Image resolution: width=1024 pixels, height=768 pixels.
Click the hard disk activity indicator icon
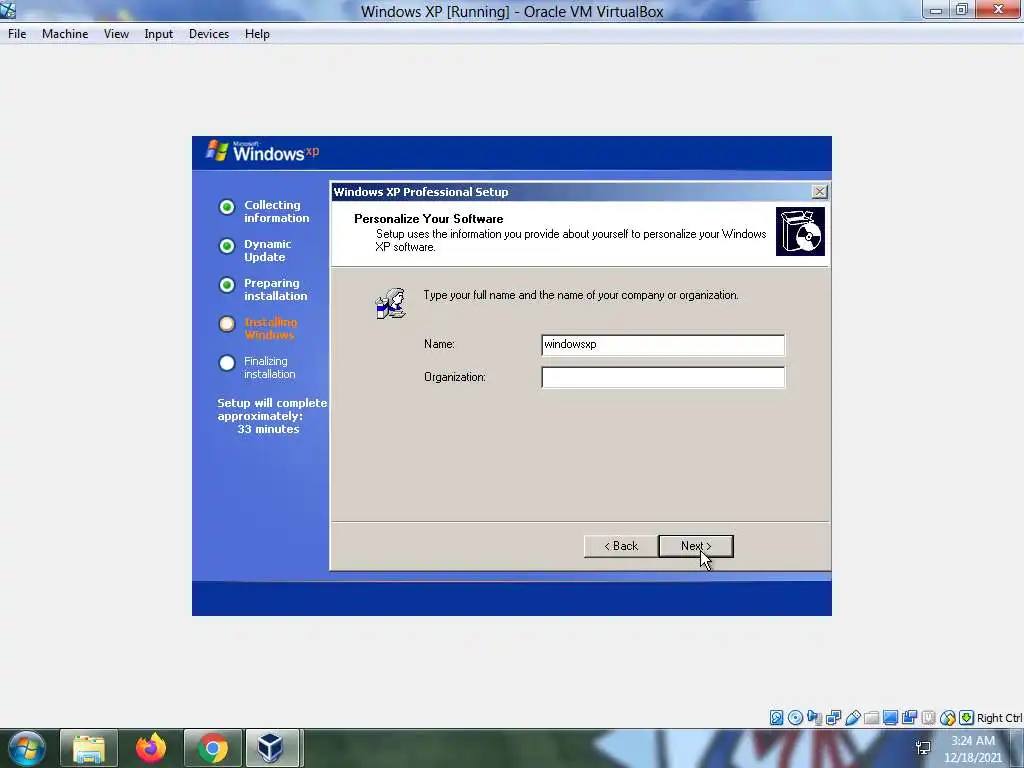(x=776, y=718)
